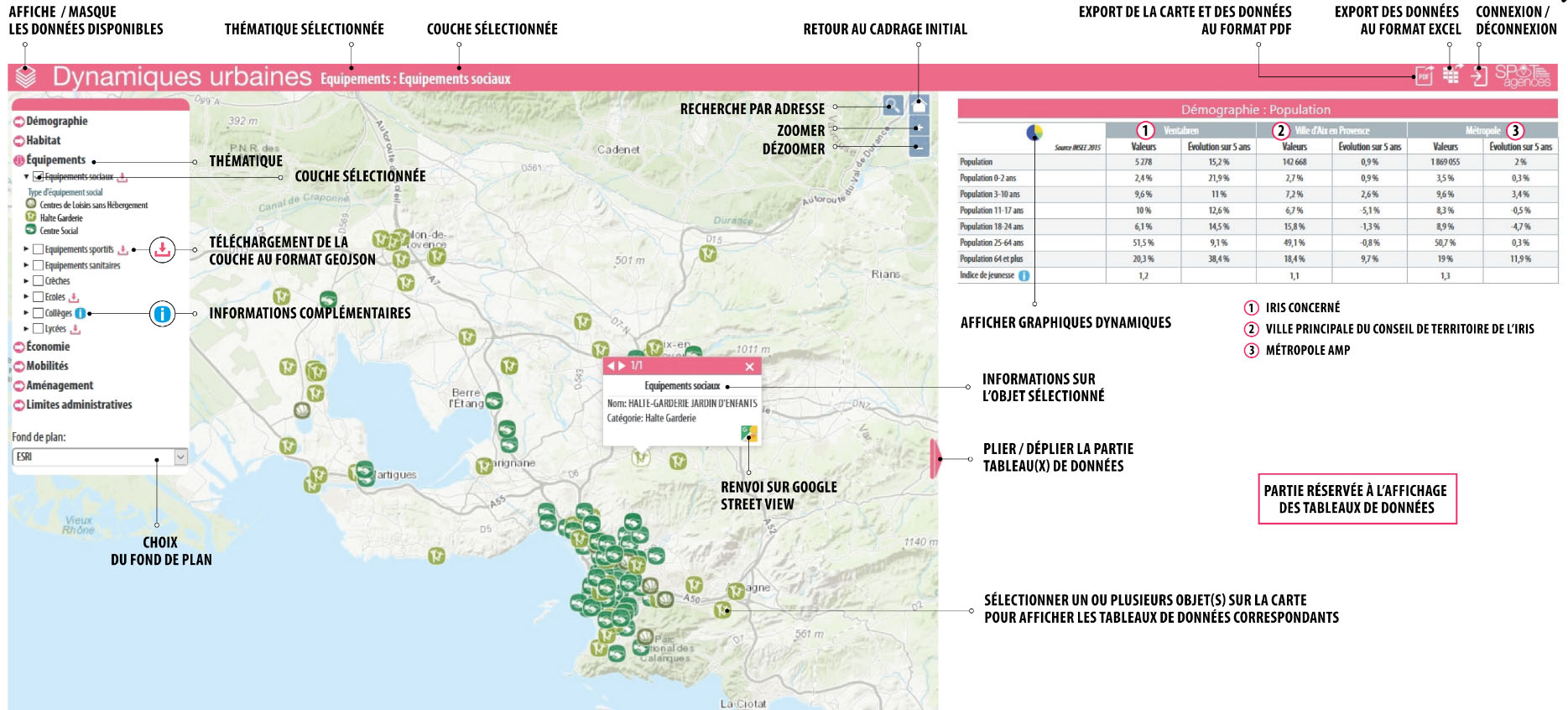Enable the Equipements sportifs layer checkbox
Image resolution: width=1568 pixels, height=710 pixels.
tap(38, 249)
